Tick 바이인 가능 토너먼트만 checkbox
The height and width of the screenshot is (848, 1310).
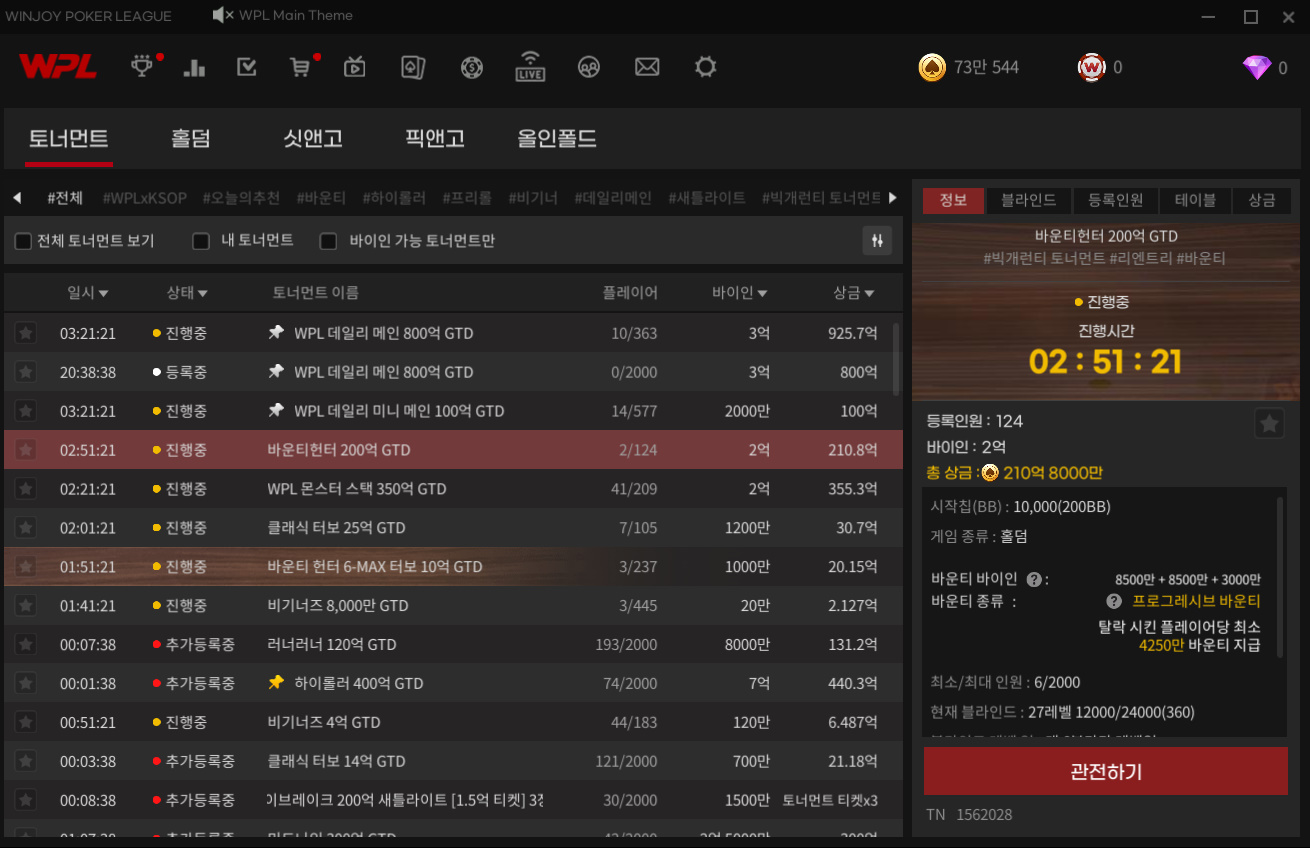click(328, 241)
